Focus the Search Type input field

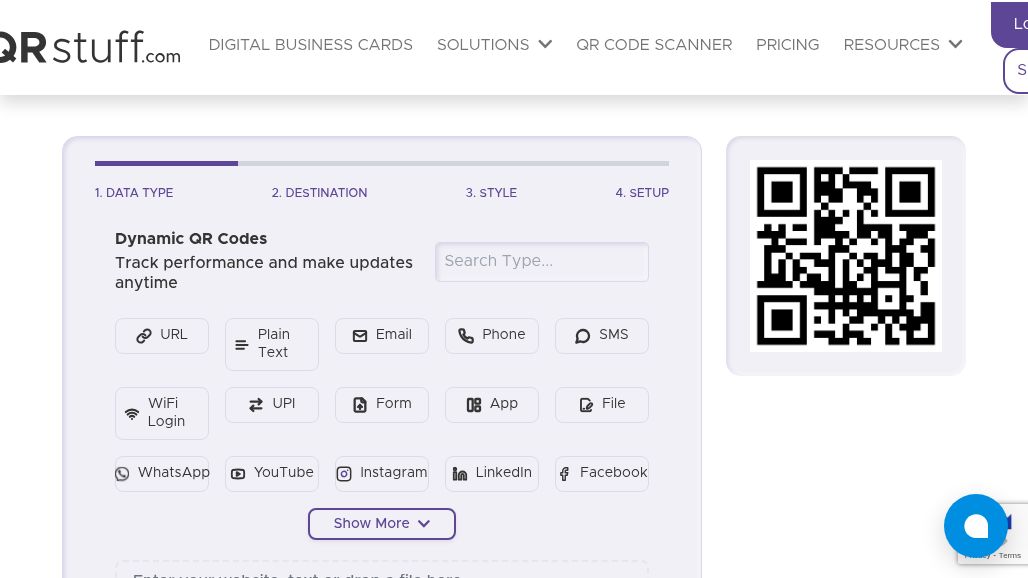click(542, 262)
